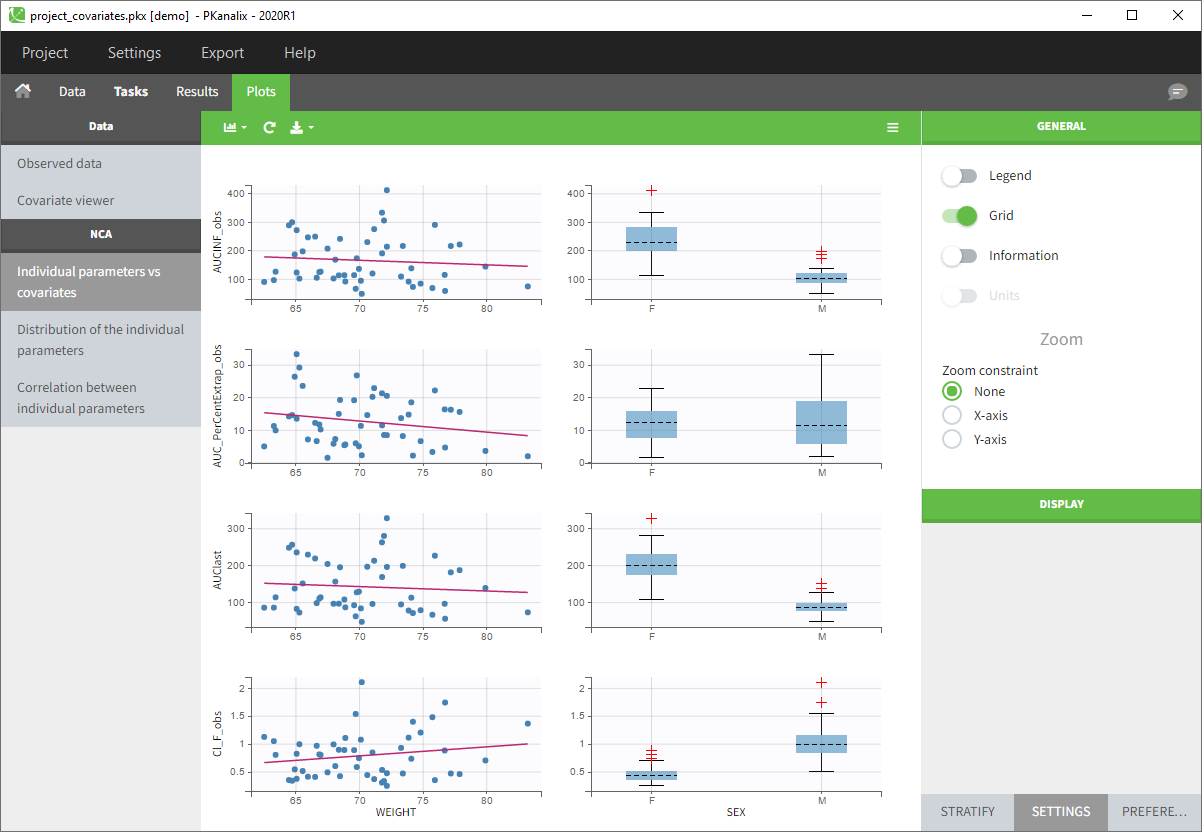Enable the Information toggle
The height and width of the screenshot is (832, 1202).
(959, 256)
